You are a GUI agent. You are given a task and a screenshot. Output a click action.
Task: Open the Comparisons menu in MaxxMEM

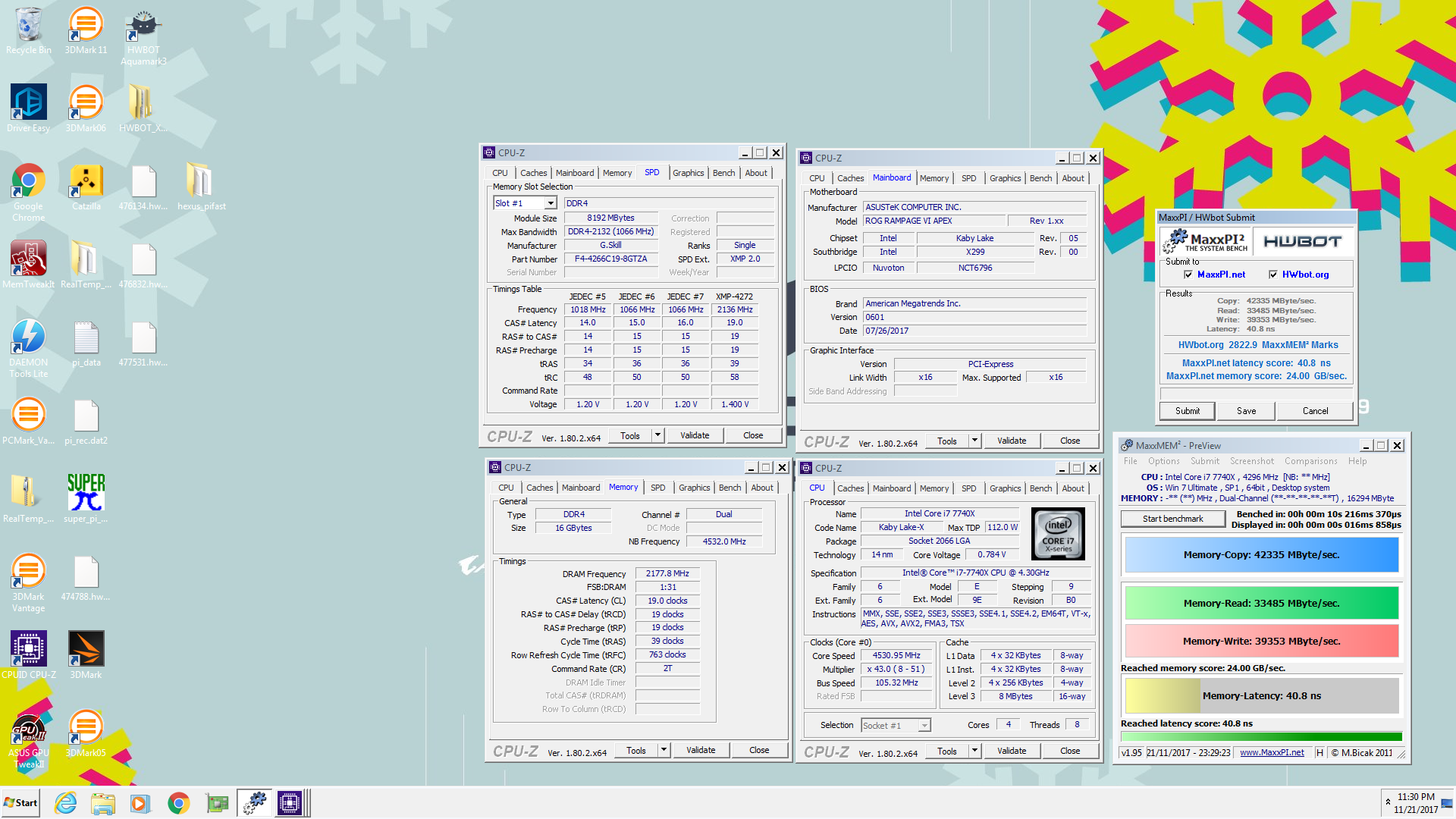click(1310, 461)
